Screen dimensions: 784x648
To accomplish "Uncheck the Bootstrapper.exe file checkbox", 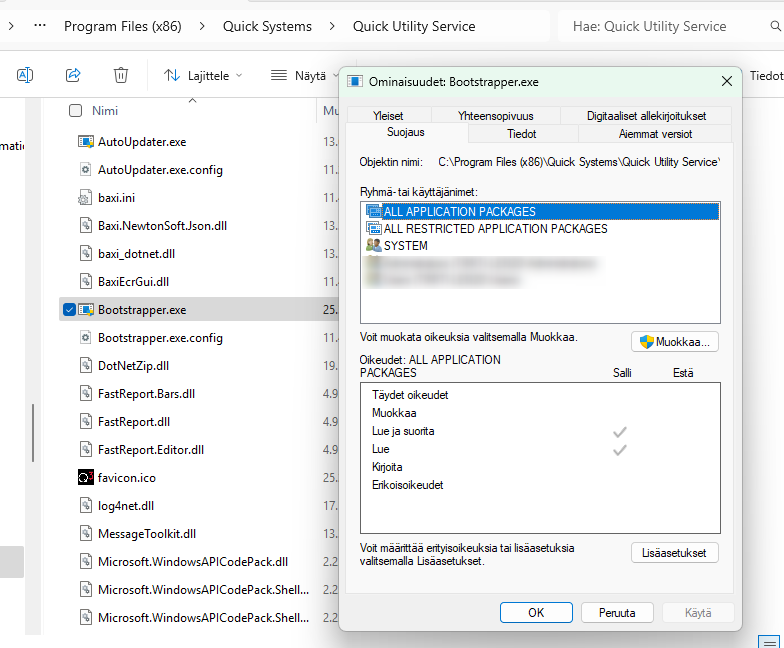I will [70, 310].
